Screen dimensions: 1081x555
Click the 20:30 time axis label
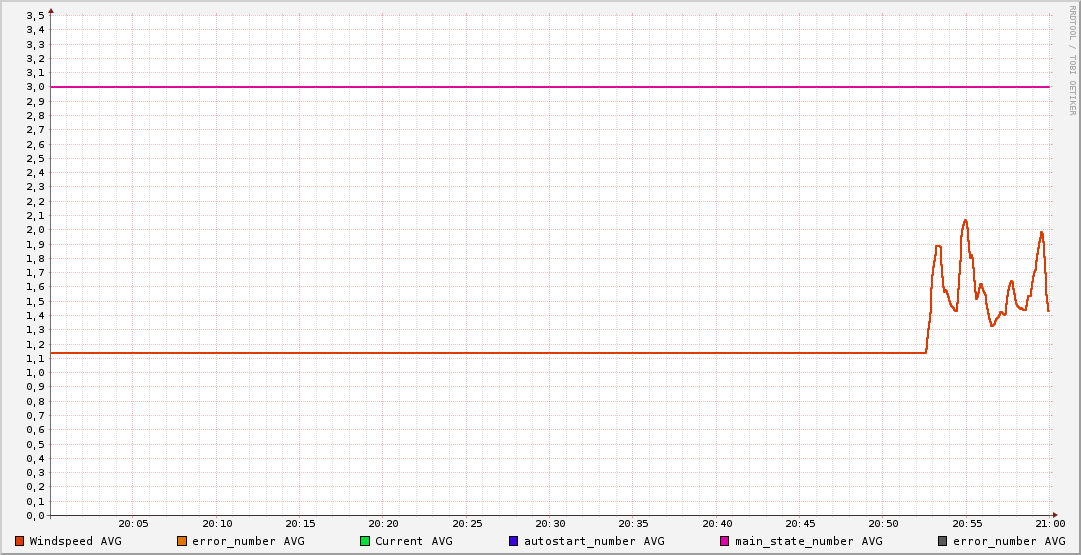click(x=550, y=524)
